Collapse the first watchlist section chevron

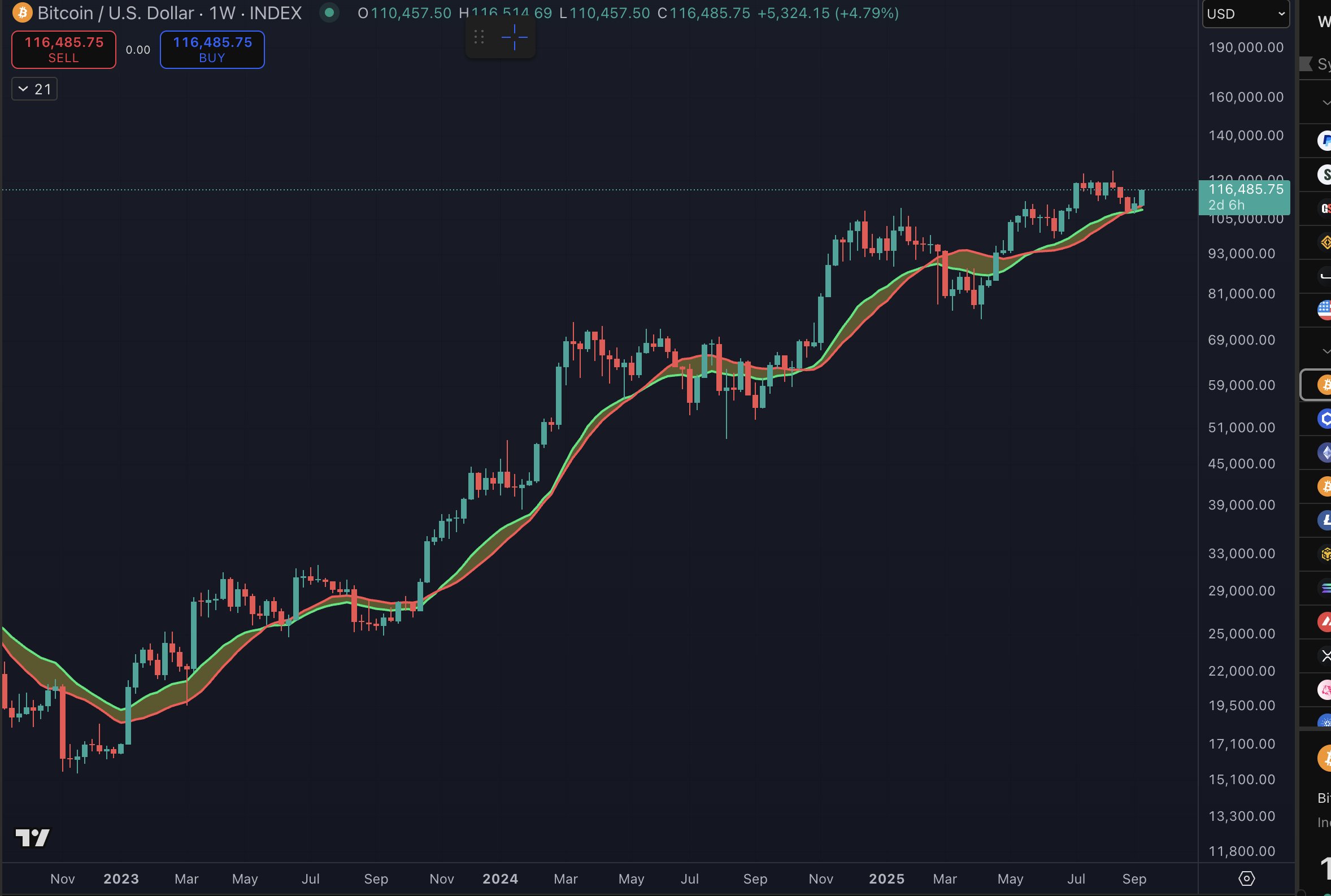coord(1325,103)
